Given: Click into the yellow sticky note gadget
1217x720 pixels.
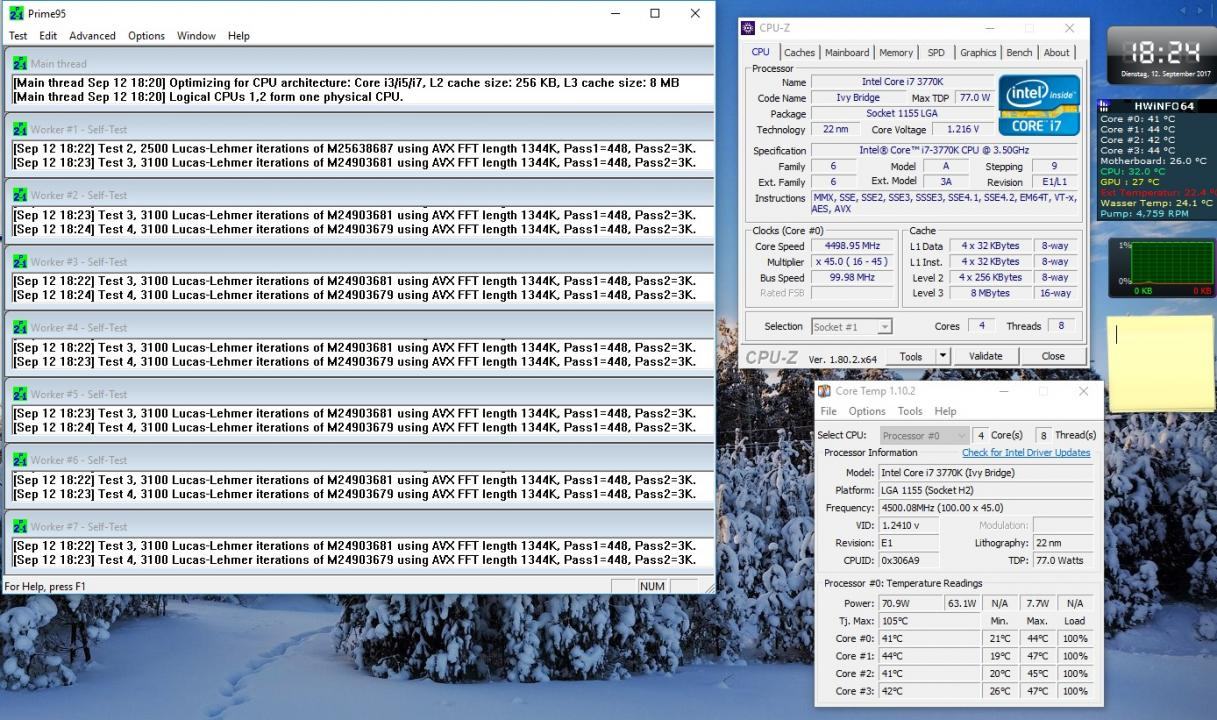Looking at the screenshot, I should [x=1160, y=366].
